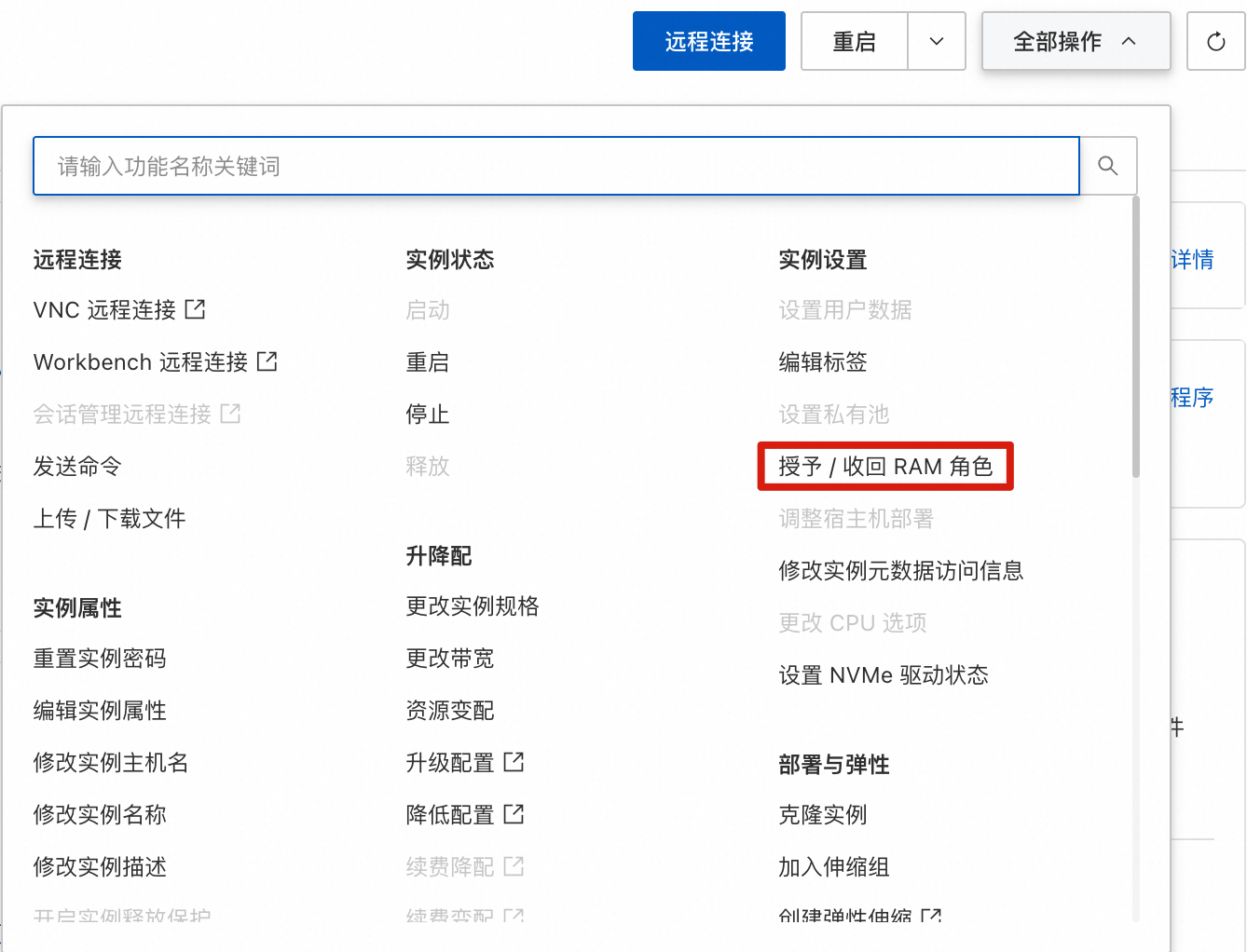Select 资源变配 option
The image size is (1247, 952).
(450, 710)
